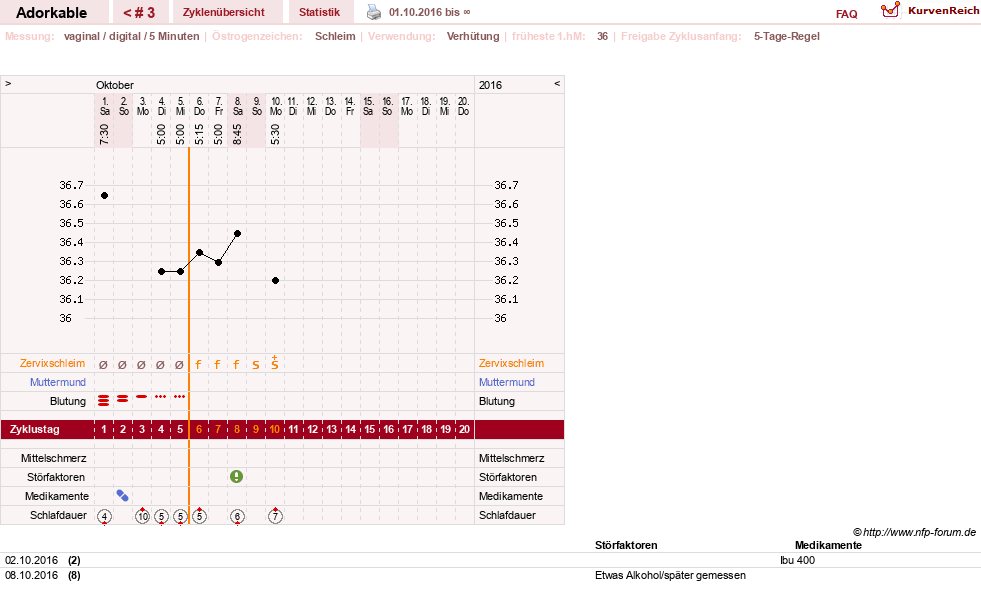The image size is (981, 604).
Task: Click heavy bleeding icon on day 1
Action: [x=104, y=401]
